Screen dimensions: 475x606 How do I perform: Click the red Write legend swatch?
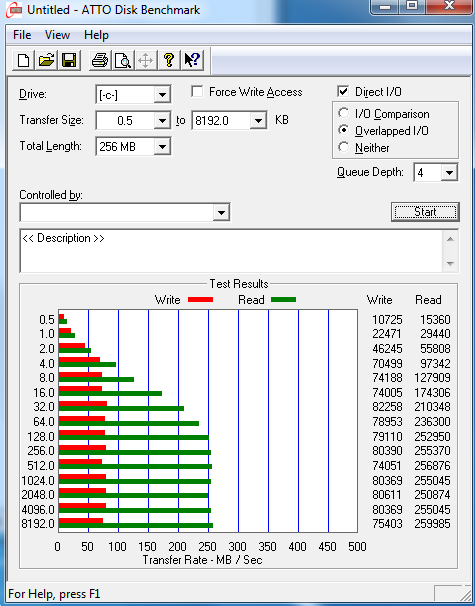tap(200, 300)
